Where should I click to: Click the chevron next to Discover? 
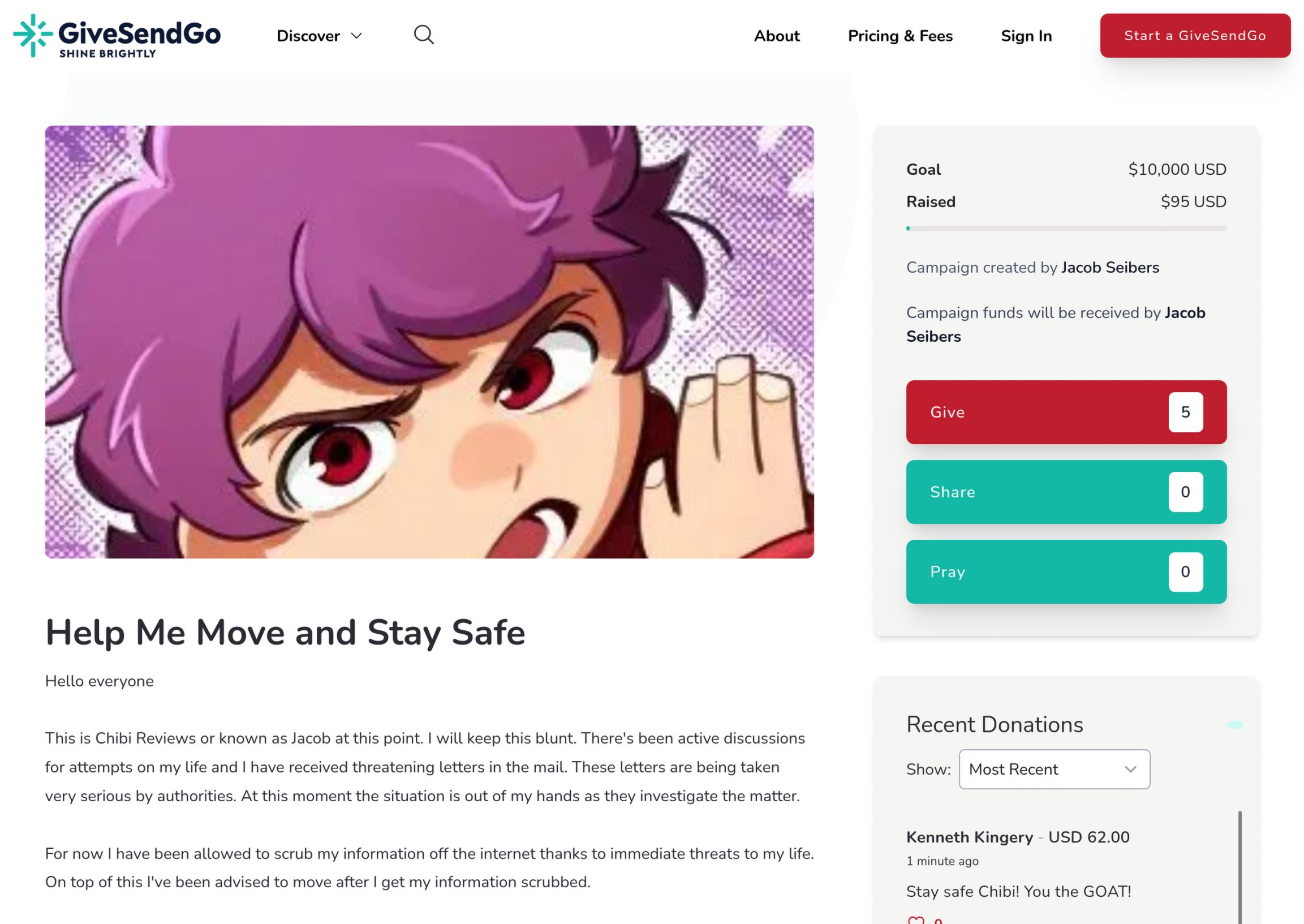pos(356,36)
